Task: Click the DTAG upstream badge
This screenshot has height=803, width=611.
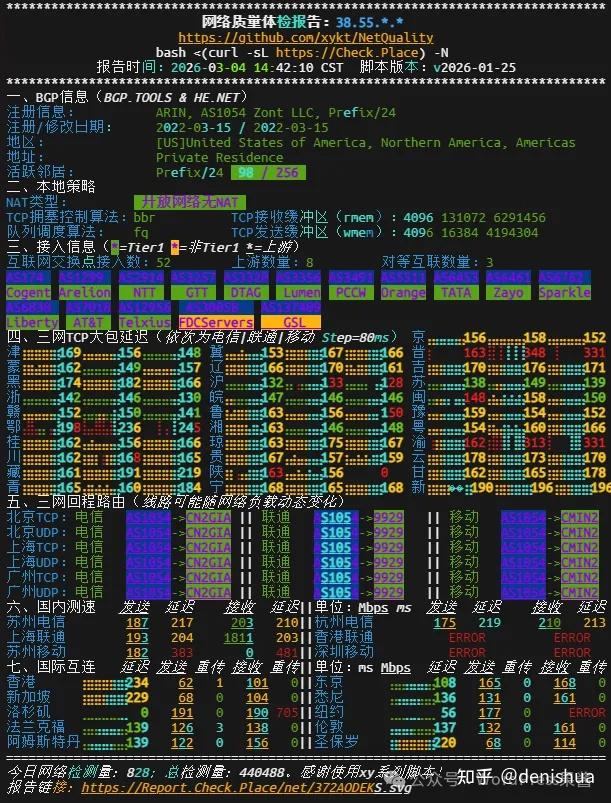Action: tap(246, 292)
